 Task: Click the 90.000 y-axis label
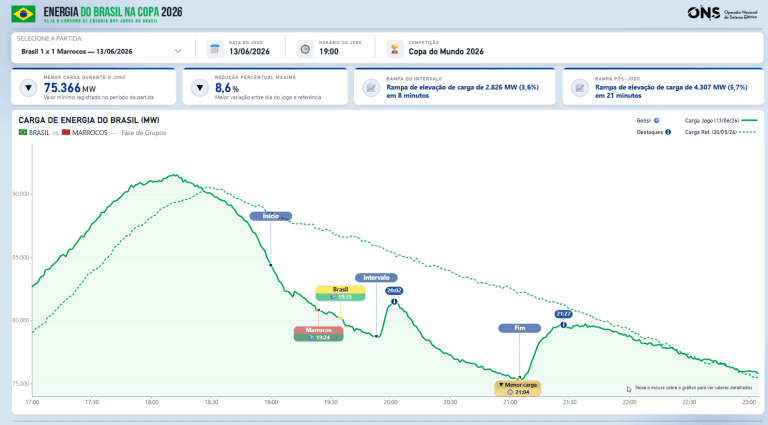click(x=21, y=194)
